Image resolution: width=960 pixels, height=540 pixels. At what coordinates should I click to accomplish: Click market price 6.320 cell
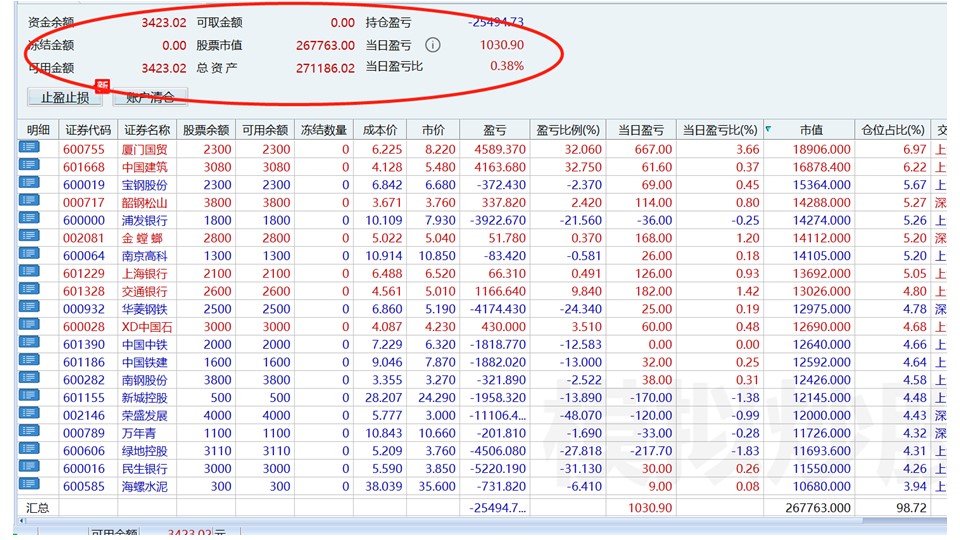pos(440,345)
